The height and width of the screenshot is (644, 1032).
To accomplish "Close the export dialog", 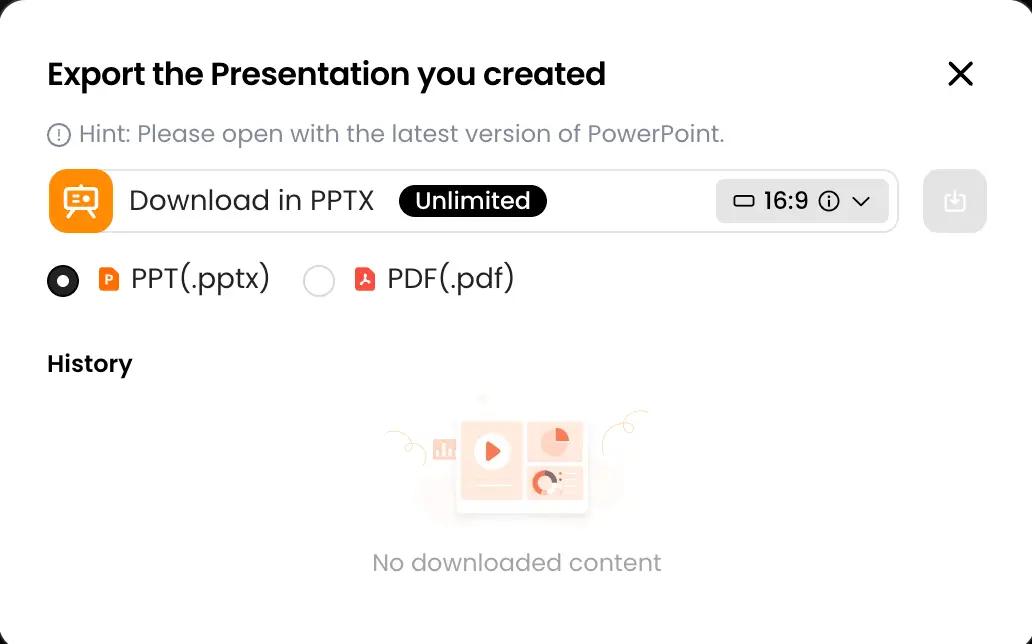I will (960, 74).
